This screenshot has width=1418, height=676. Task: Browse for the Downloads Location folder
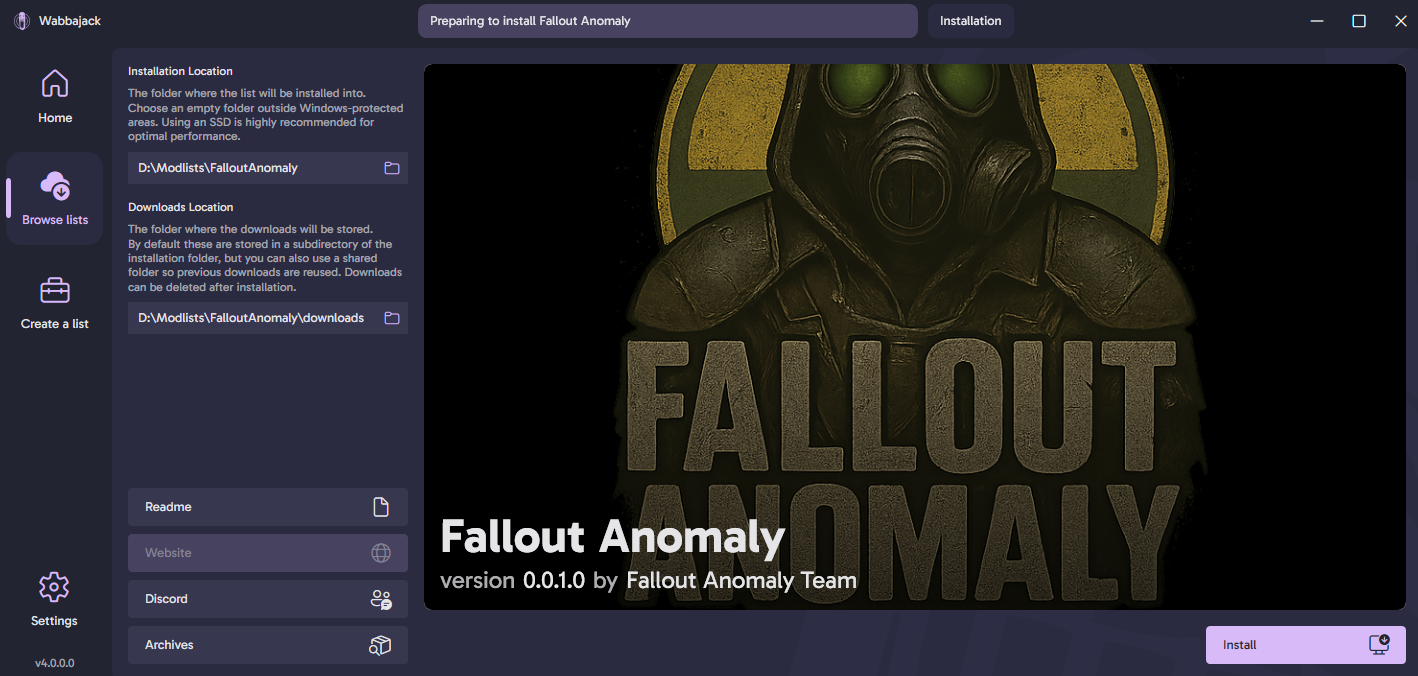pyautogui.click(x=392, y=318)
